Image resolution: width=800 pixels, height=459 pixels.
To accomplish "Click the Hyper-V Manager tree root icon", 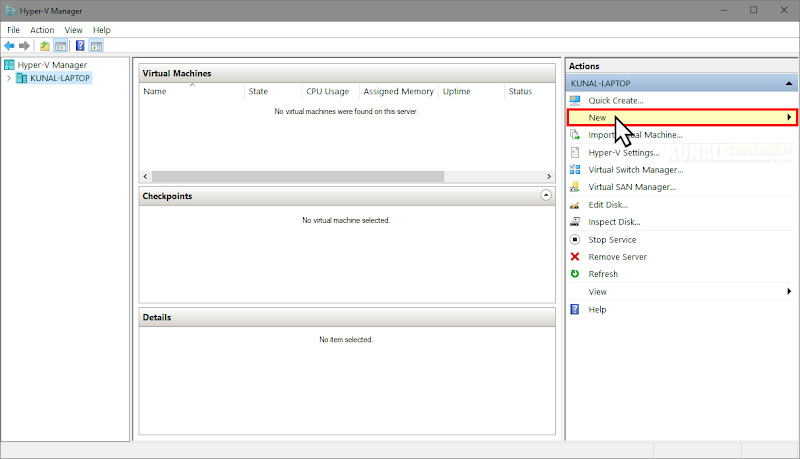I will (x=9, y=65).
